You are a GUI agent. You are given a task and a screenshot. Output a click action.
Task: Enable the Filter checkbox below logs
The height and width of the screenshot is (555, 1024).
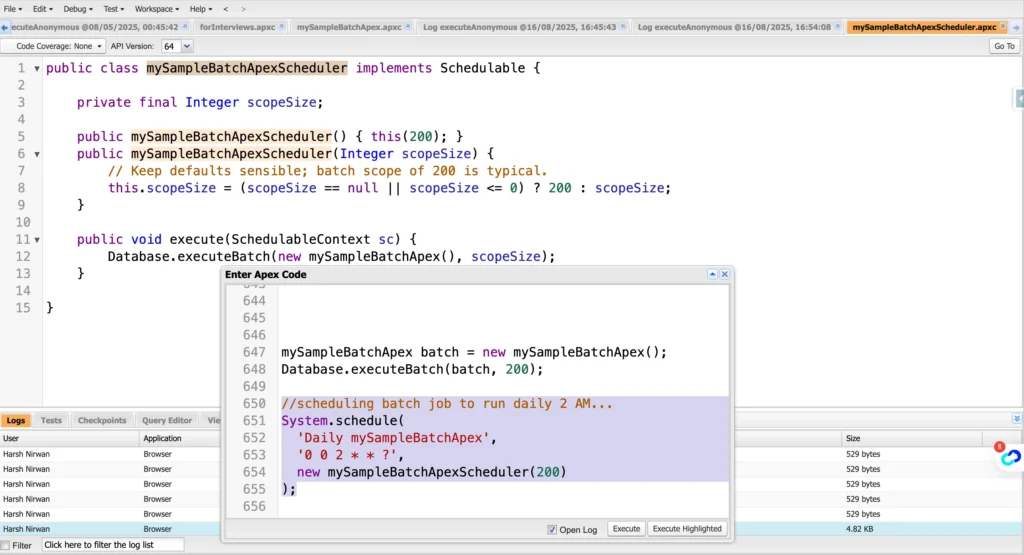pos(5,545)
